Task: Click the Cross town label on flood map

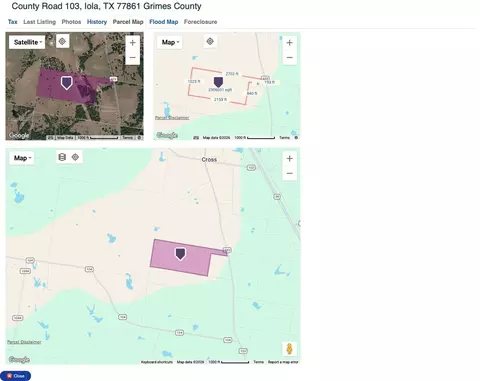Action: click(209, 160)
